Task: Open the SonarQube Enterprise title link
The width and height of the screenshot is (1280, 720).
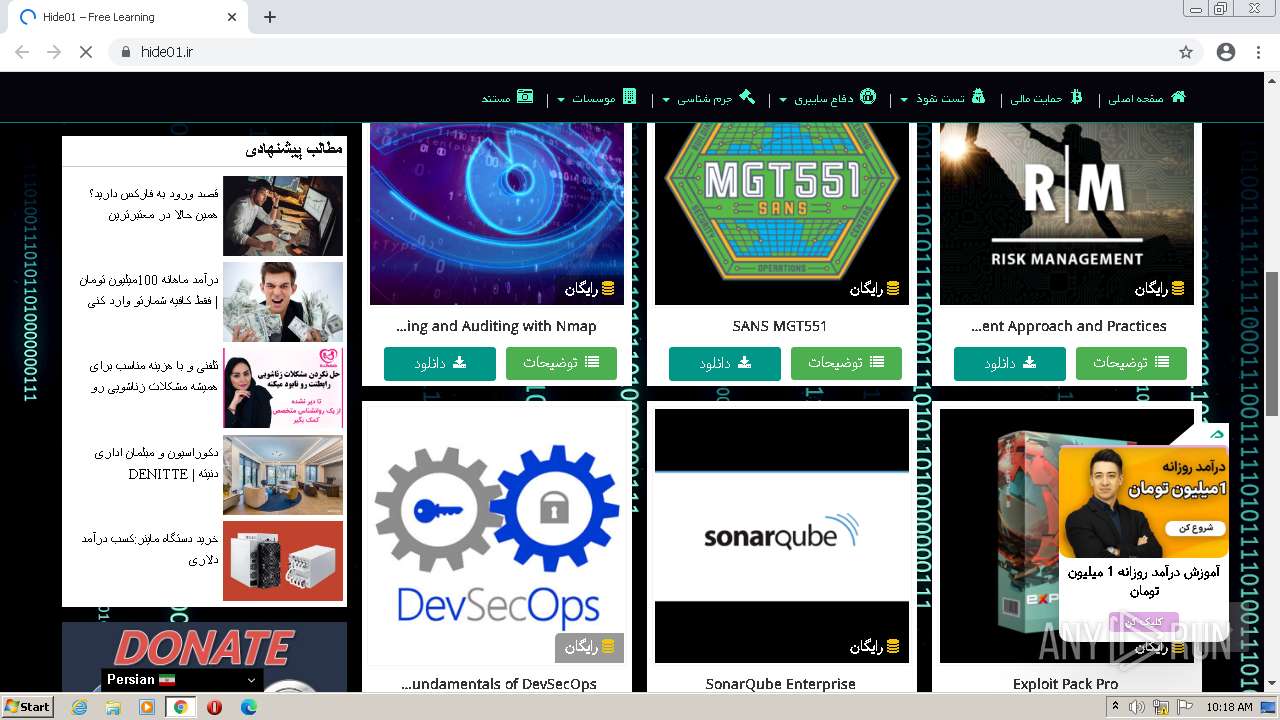Action: (x=781, y=684)
